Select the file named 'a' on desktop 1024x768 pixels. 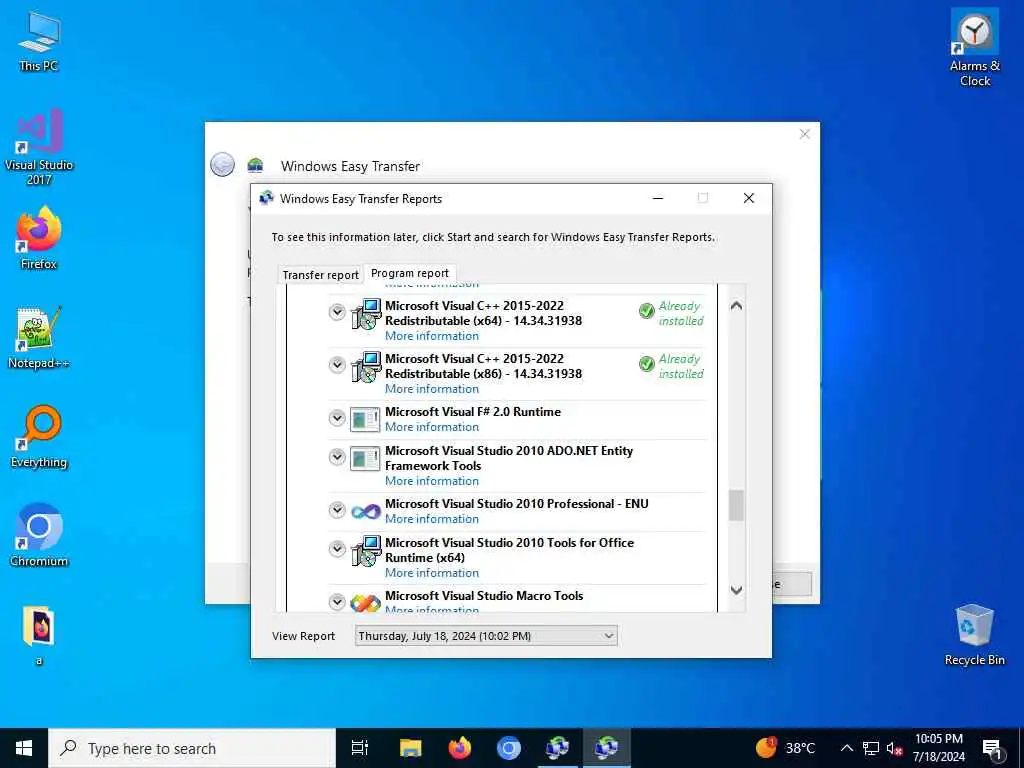[39, 635]
